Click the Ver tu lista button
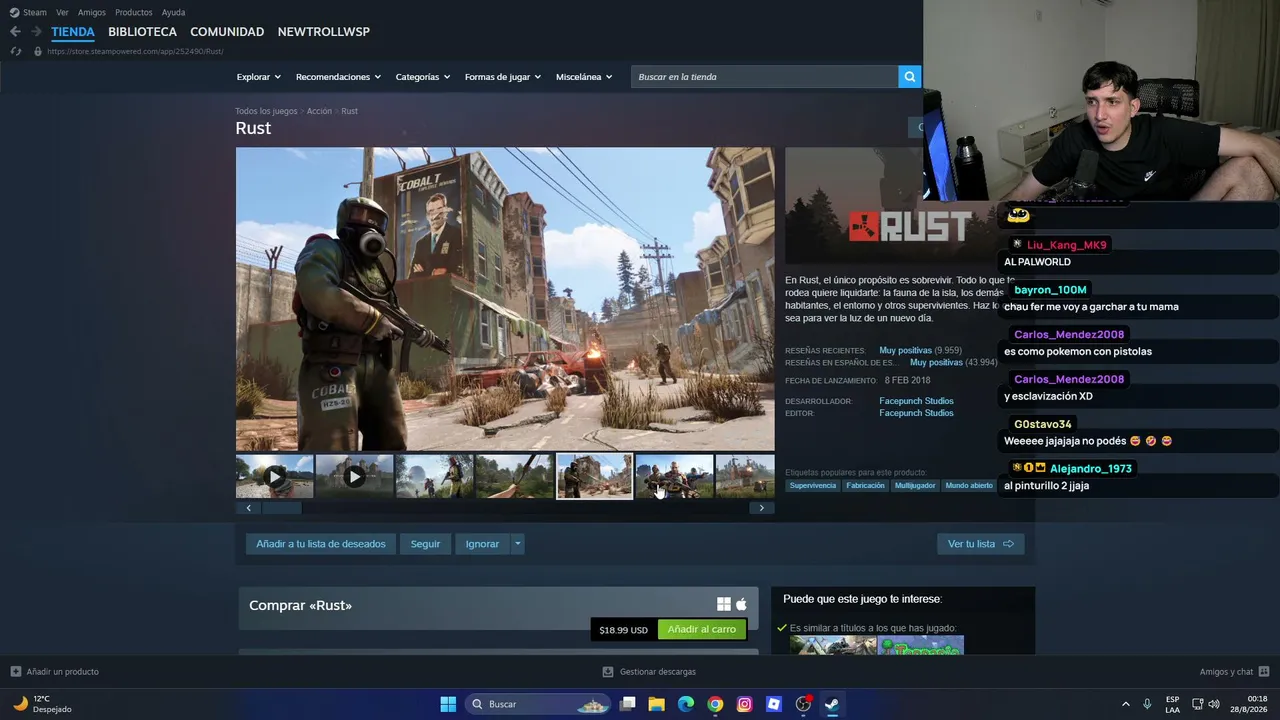This screenshot has width=1280, height=720. point(980,544)
